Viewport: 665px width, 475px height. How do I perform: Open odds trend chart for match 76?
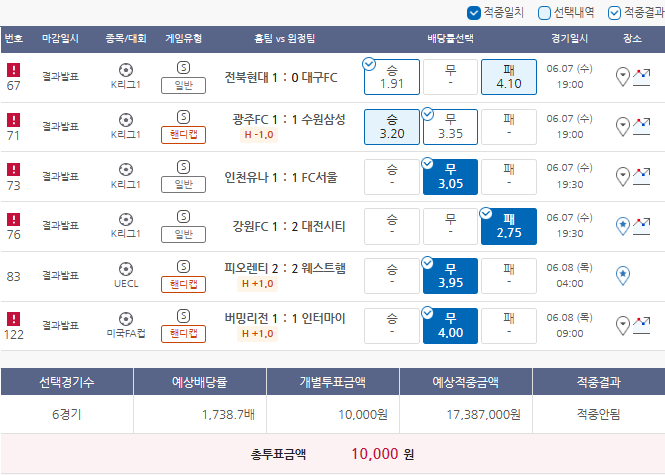pyautogui.click(x=641, y=226)
